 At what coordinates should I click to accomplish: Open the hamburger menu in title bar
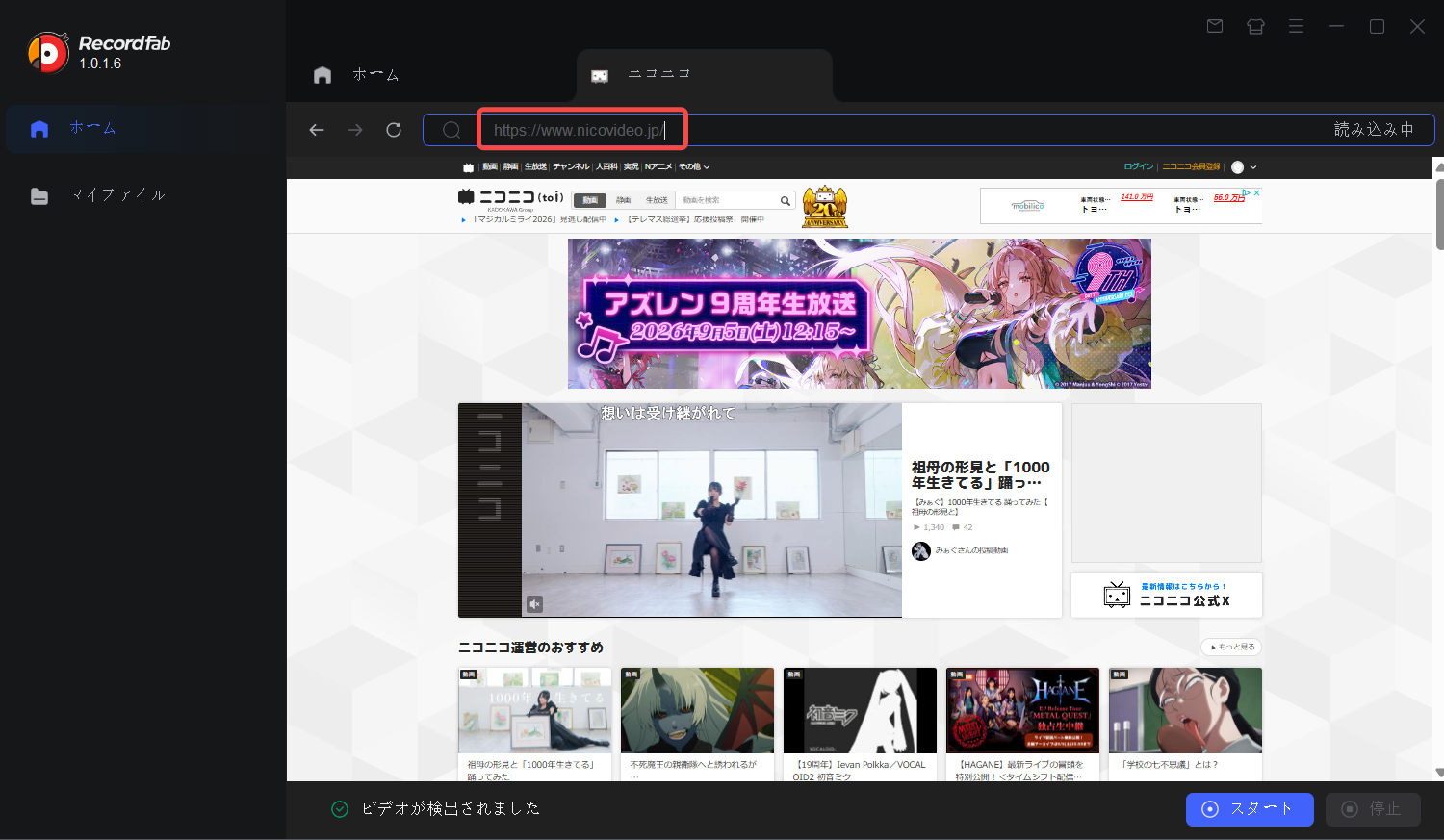coord(1296,26)
